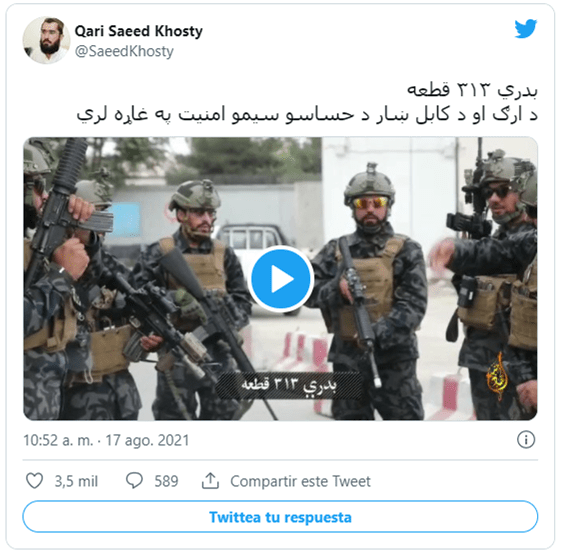Click the second line of tweet text
This screenshot has width=561, height=560.
(307, 115)
